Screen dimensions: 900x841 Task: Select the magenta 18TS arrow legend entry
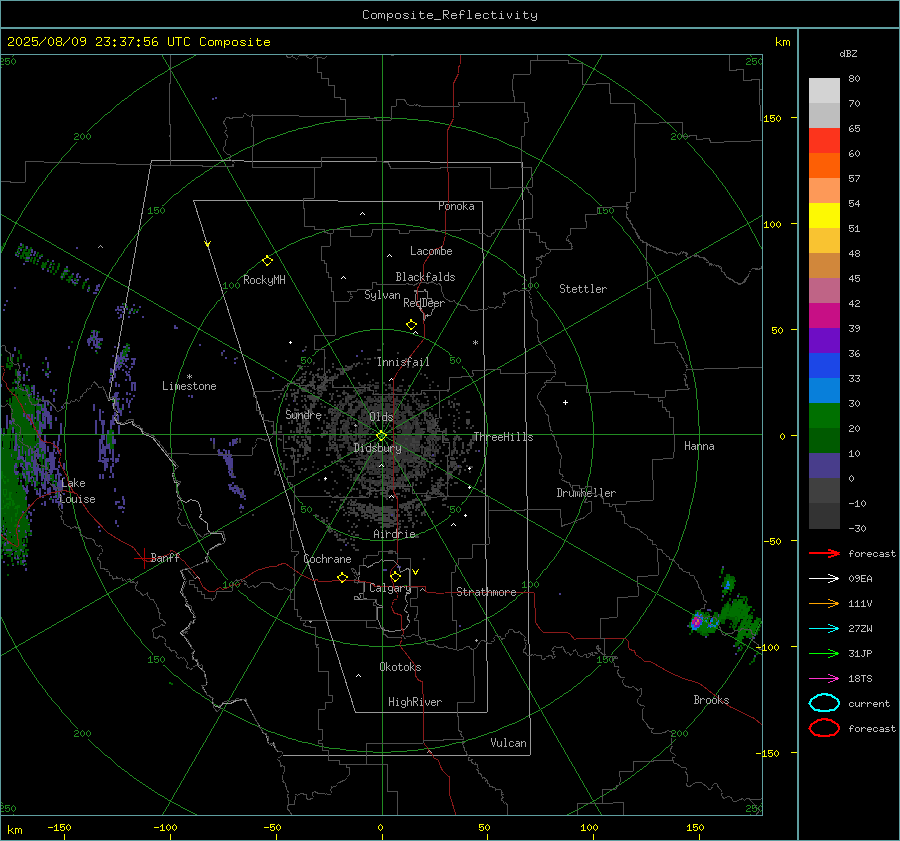(x=824, y=678)
